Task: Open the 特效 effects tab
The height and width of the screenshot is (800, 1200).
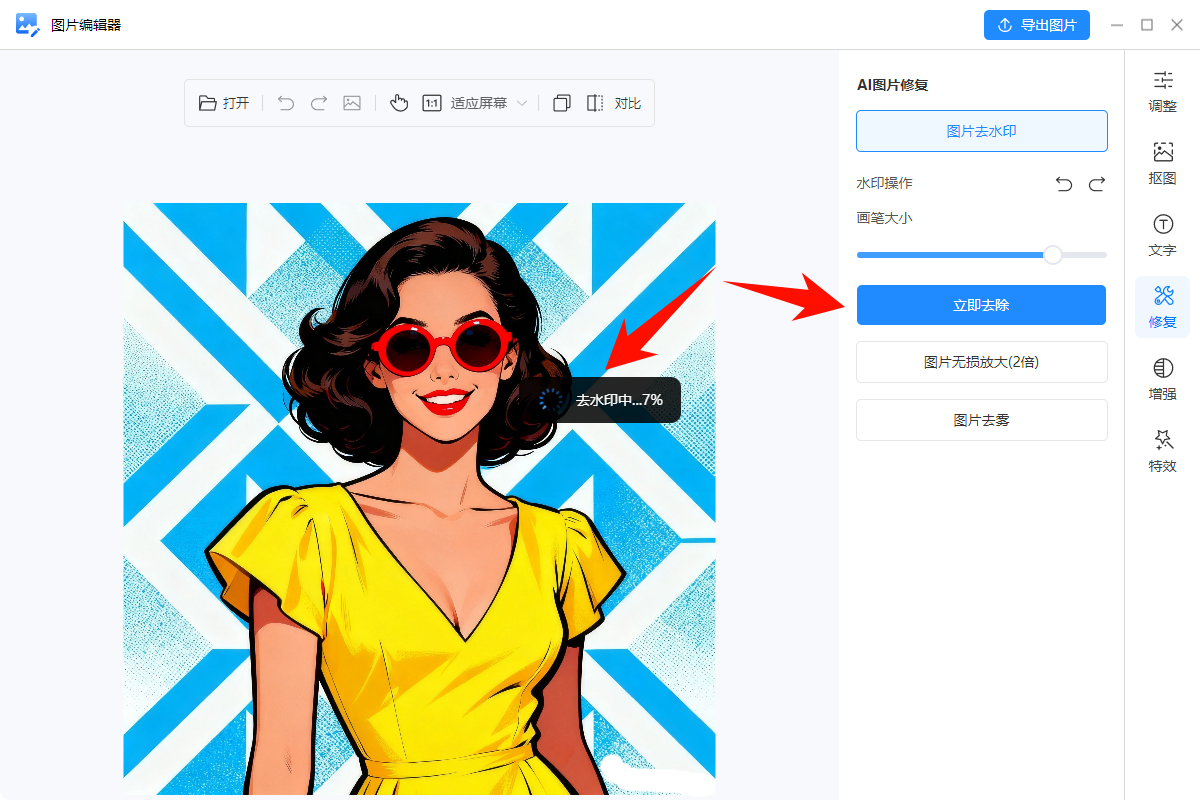Action: [x=1162, y=451]
